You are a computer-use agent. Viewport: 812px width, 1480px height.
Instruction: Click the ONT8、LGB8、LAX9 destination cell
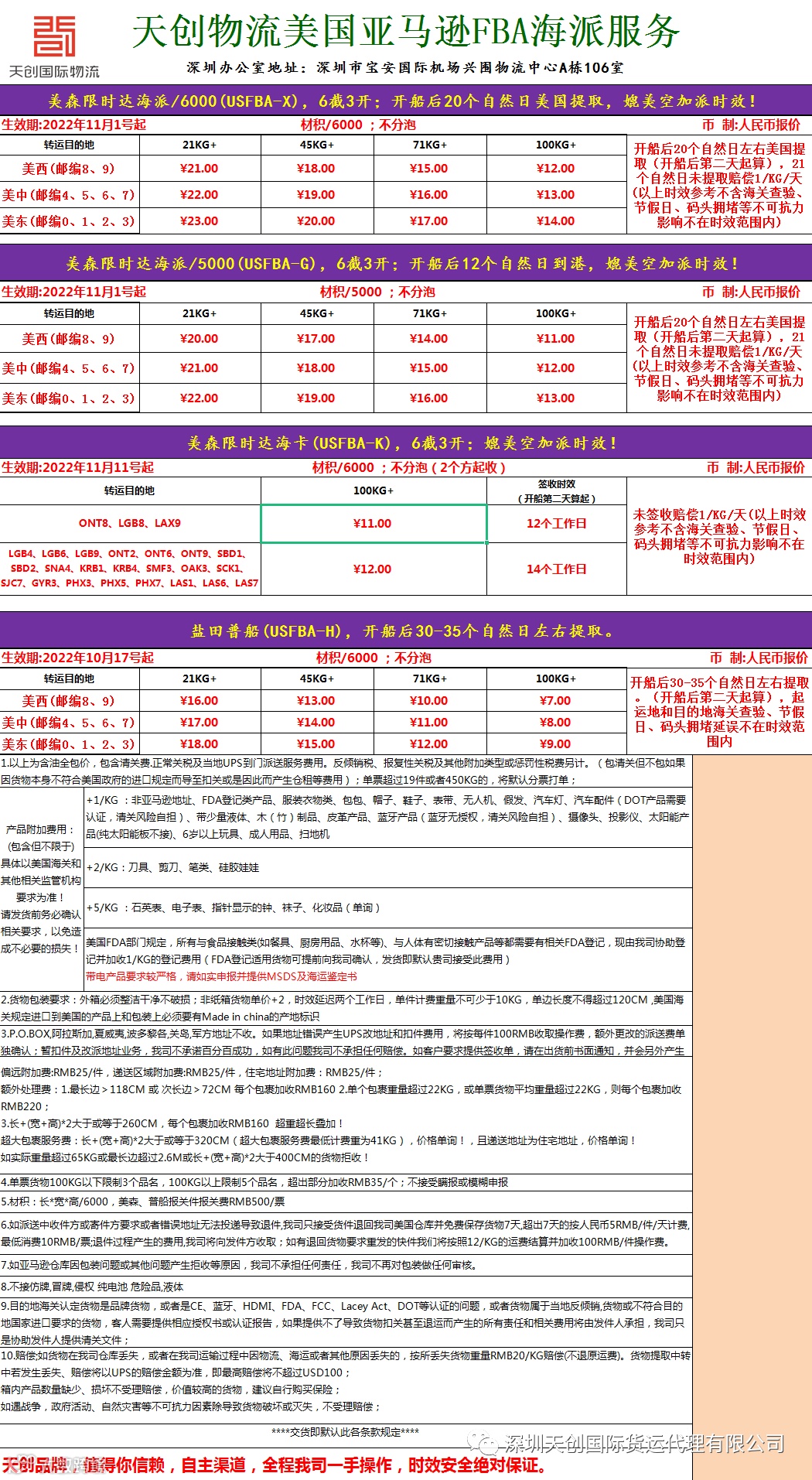point(130,523)
